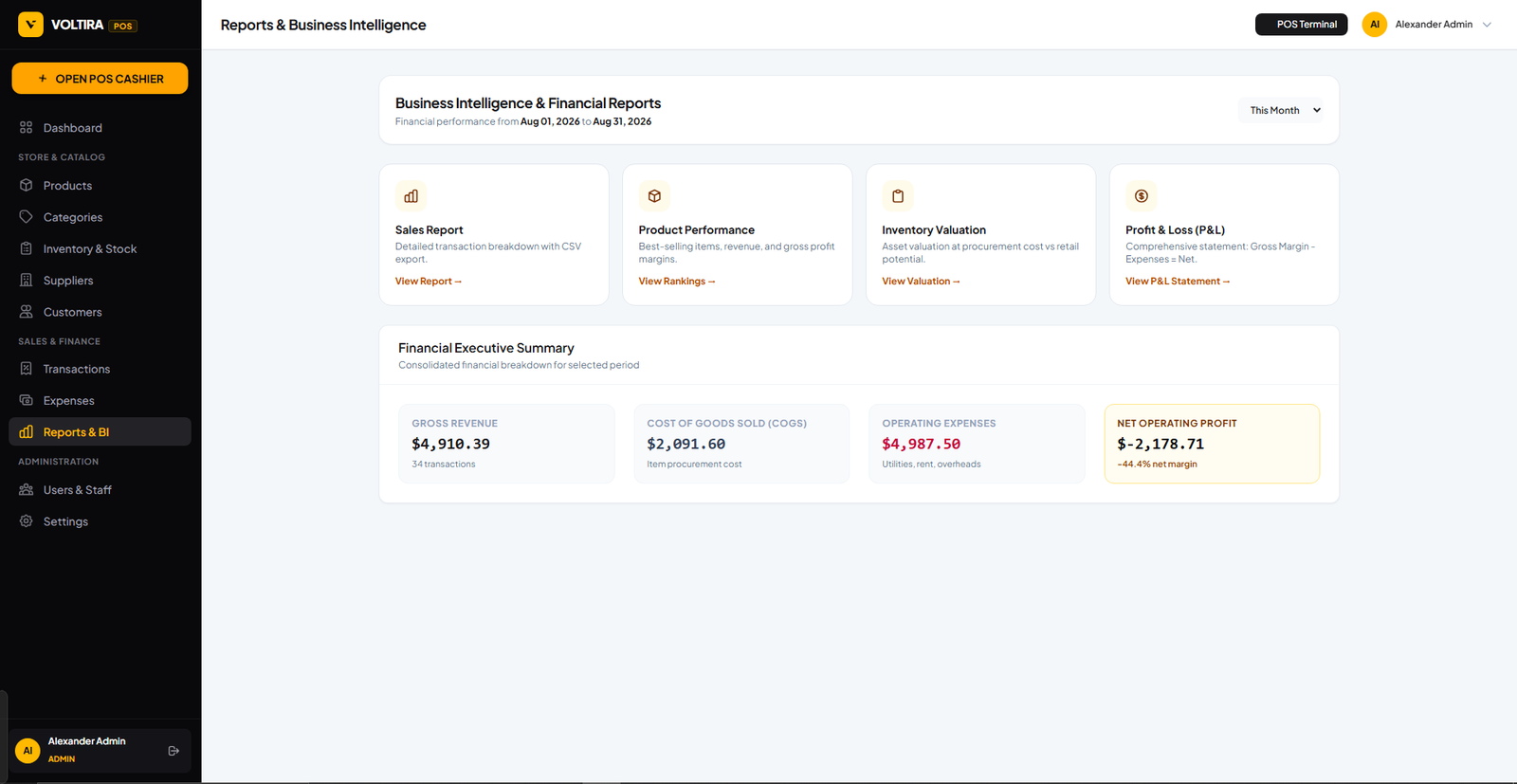The width and height of the screenshot is (1517, 784).
Task: Click the Settings gear icon
Action: click(27, 521)
